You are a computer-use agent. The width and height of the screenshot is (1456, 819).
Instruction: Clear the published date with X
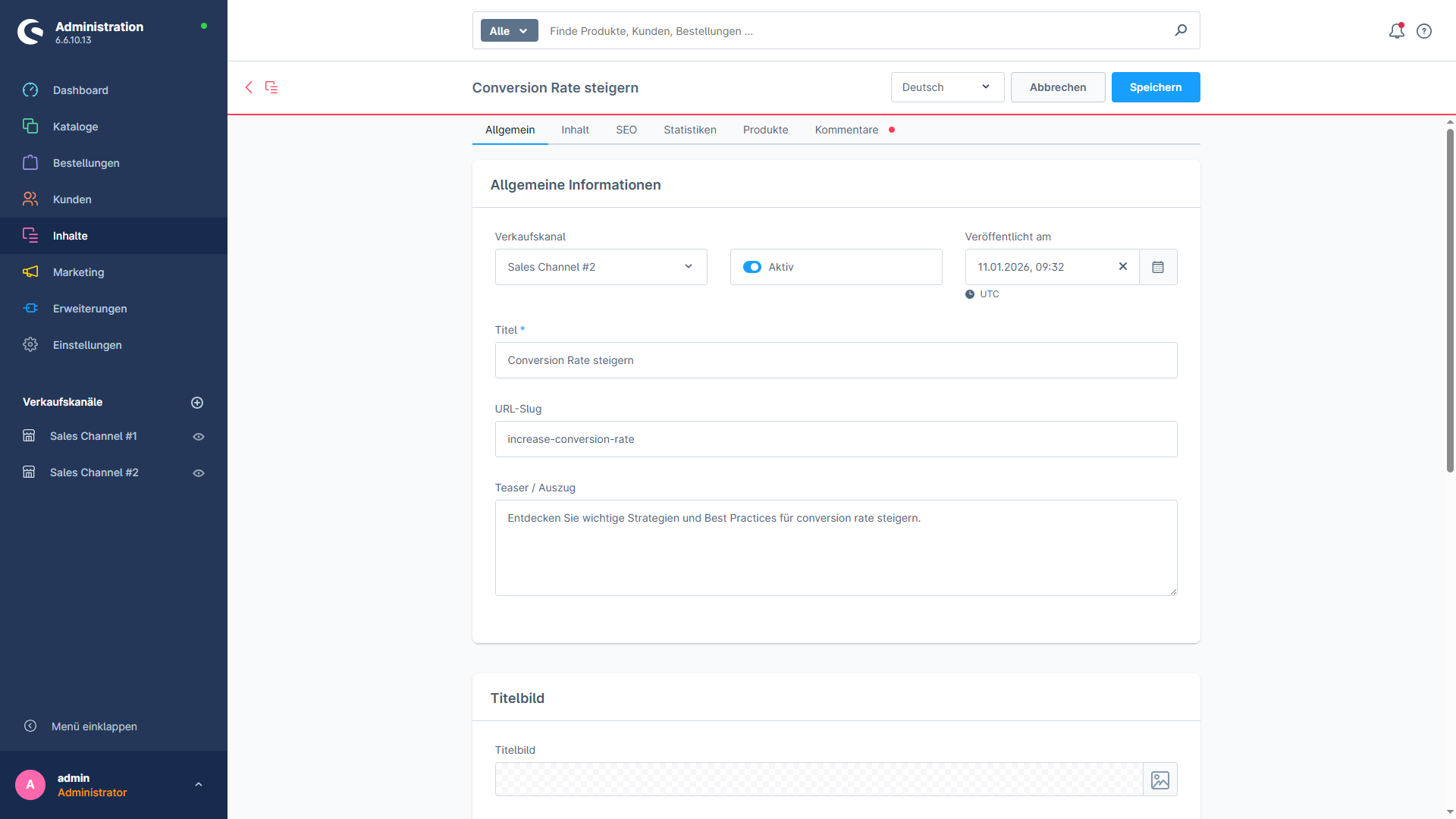tap(1123, 266)
